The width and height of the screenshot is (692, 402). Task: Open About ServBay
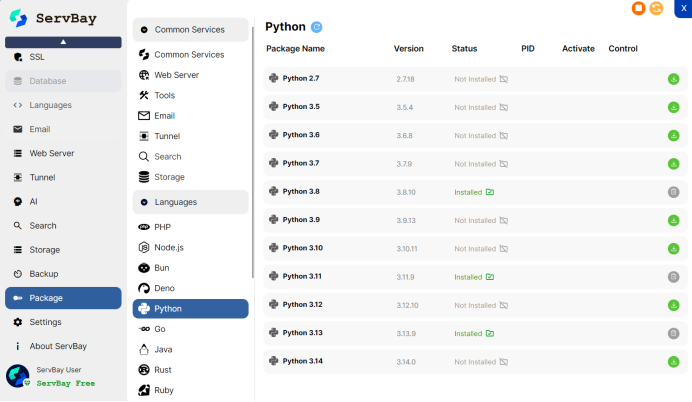click(63, 346)
